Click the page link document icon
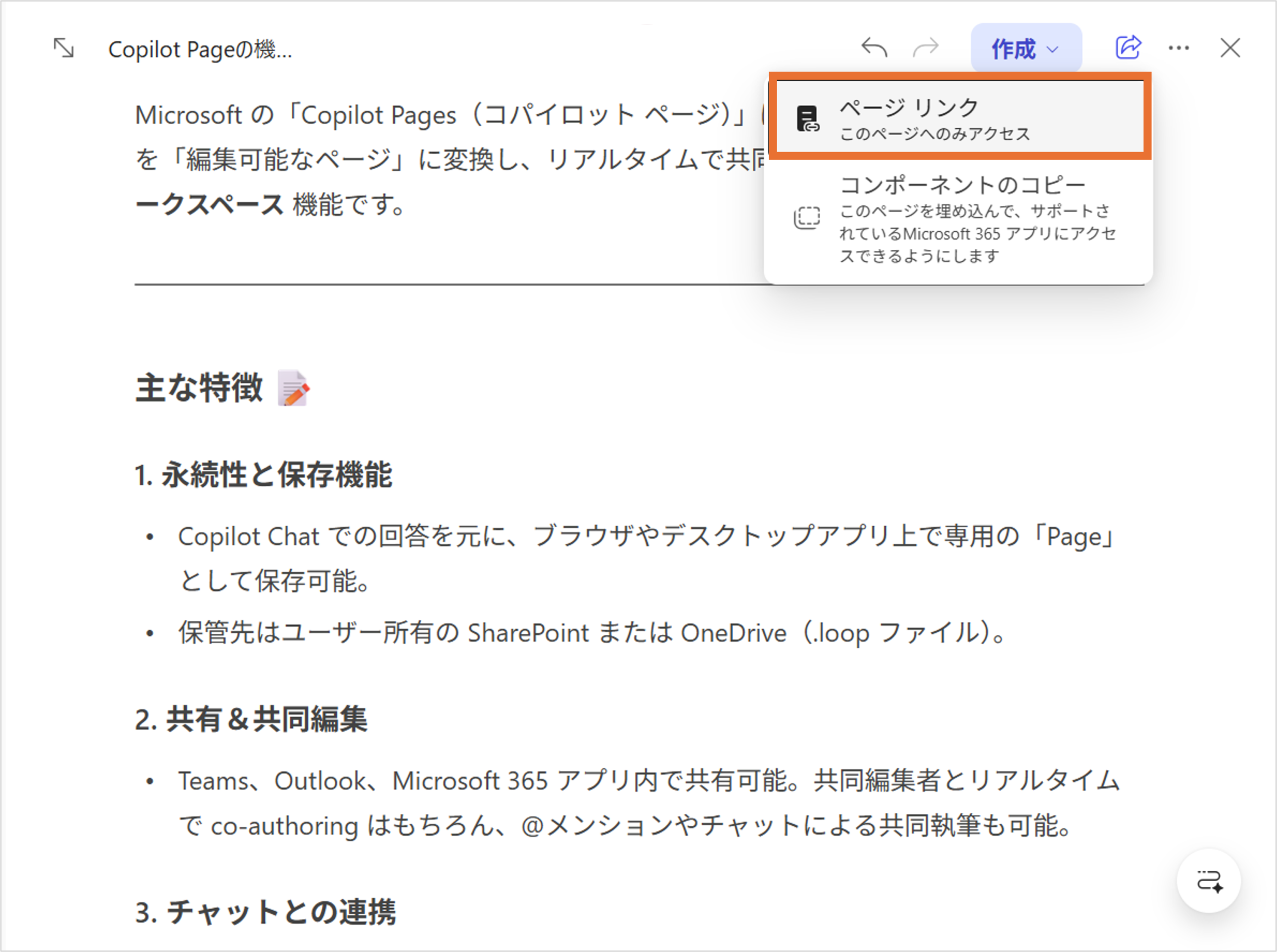 (x=807, y=119)
